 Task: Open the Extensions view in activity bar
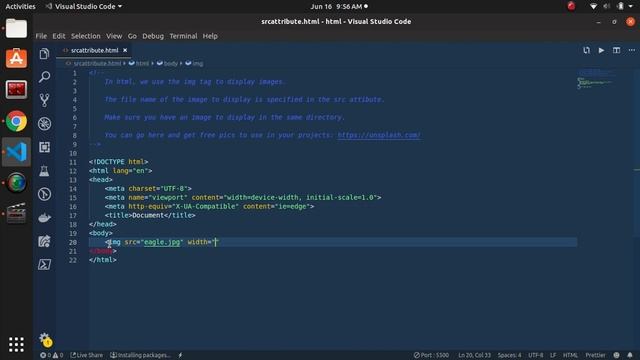(x=44, y=147)
